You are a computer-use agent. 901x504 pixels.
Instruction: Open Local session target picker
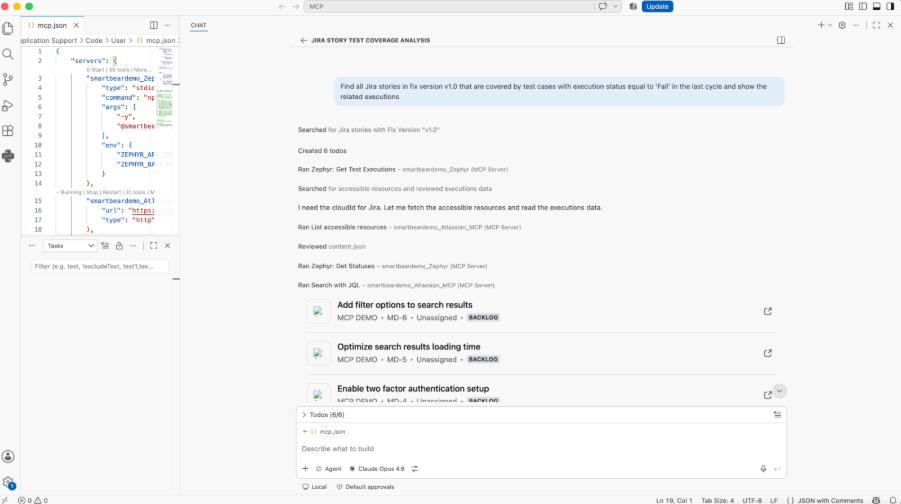pyautogui.click(x=314, y=487)
